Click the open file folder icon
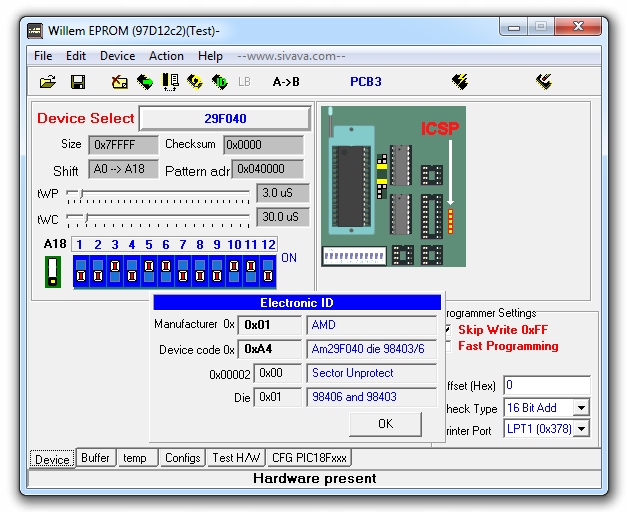The height and width of the screenshot is (512, 627). (x=47, y=82)
